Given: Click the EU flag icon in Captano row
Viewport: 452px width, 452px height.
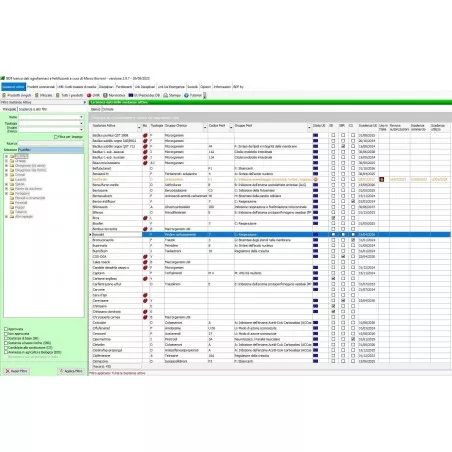Looking at the screenshot, I should pyautogui.click(x=315, y=273).
